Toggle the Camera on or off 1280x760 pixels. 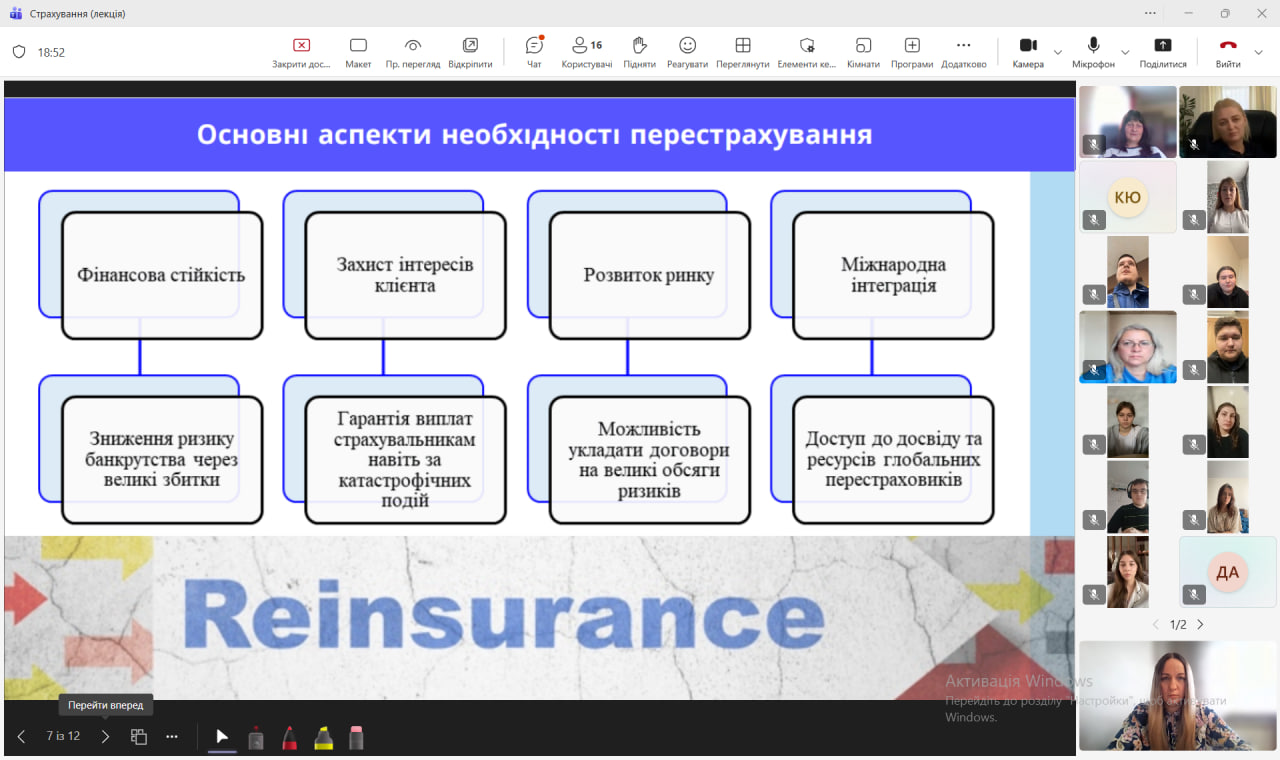pyautogui.click(x=1027, y=51)
